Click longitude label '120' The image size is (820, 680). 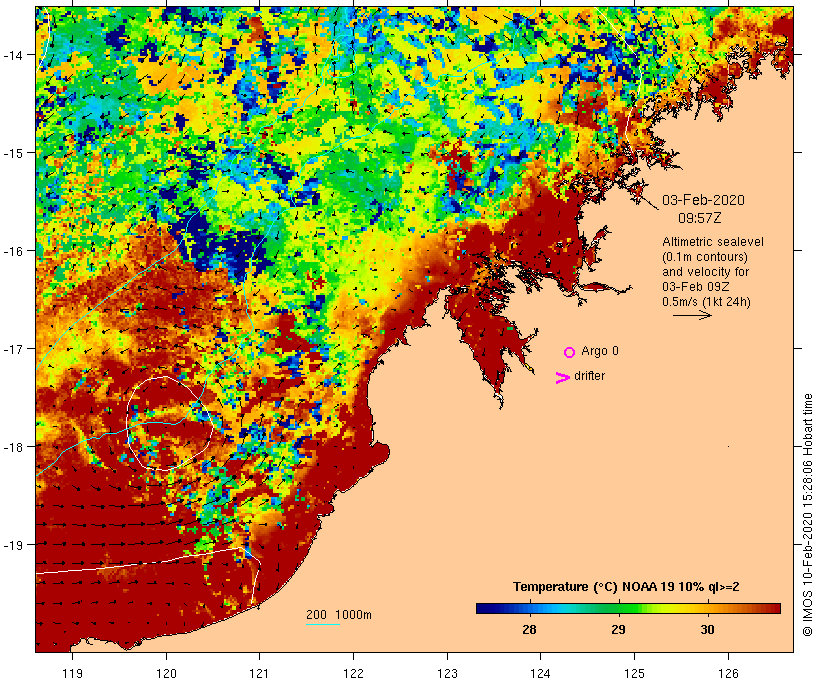click(166, 673)
